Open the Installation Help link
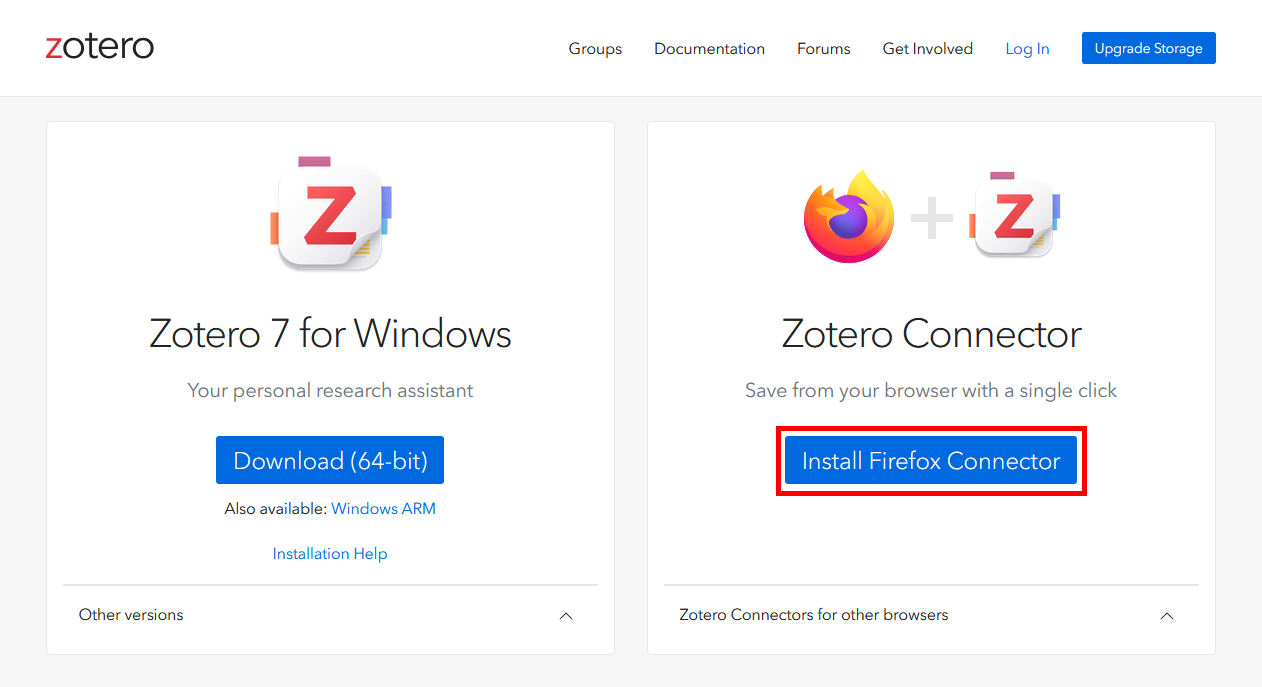The width and height of the screenshot is (1262, 687). pos(330,554)
